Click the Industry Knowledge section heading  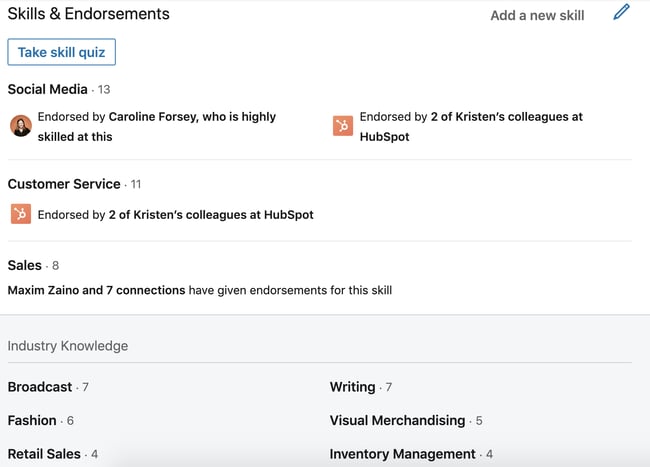tap(68, 346)
